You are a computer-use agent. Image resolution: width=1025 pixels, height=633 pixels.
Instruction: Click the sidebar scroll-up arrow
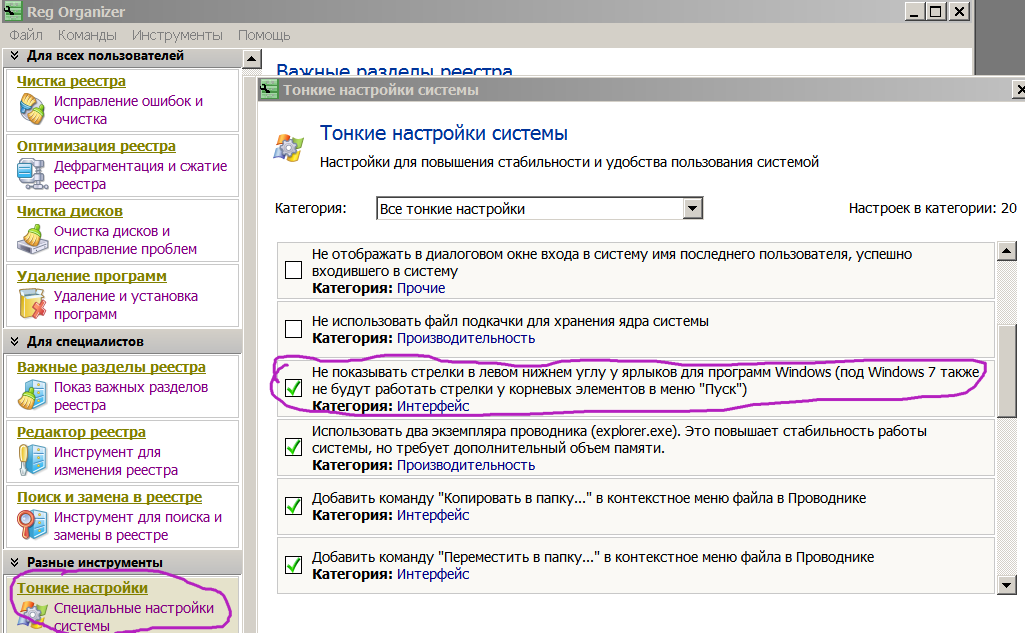click(252, 60)
